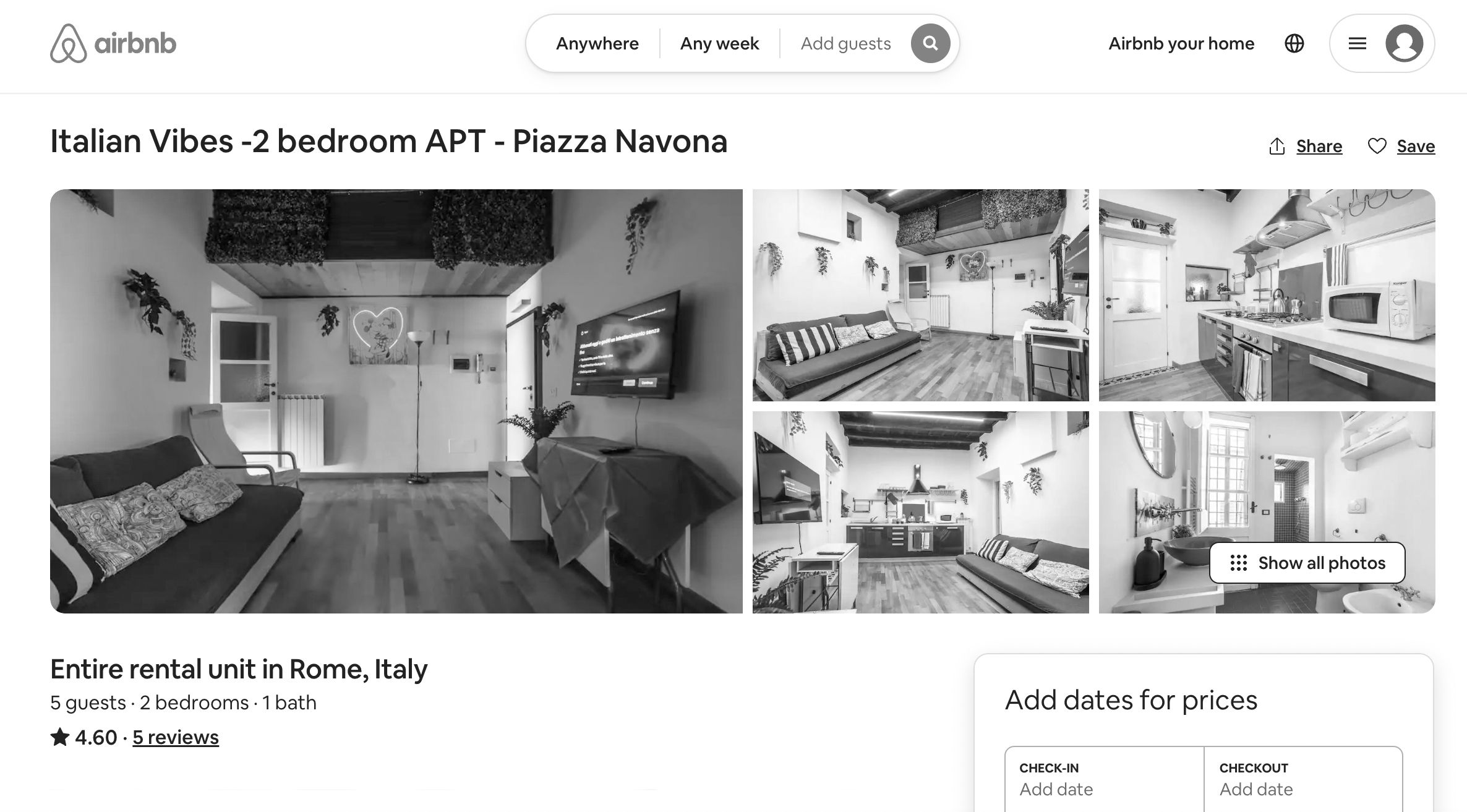Open the Any week date picker
The height and width of the screenshot is (812, 1467).
point(719,43)
